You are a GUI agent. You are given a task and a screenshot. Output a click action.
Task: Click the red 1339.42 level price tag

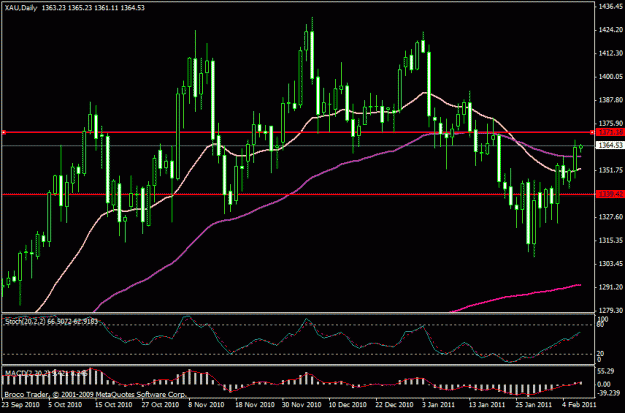(x=609, y=194)
